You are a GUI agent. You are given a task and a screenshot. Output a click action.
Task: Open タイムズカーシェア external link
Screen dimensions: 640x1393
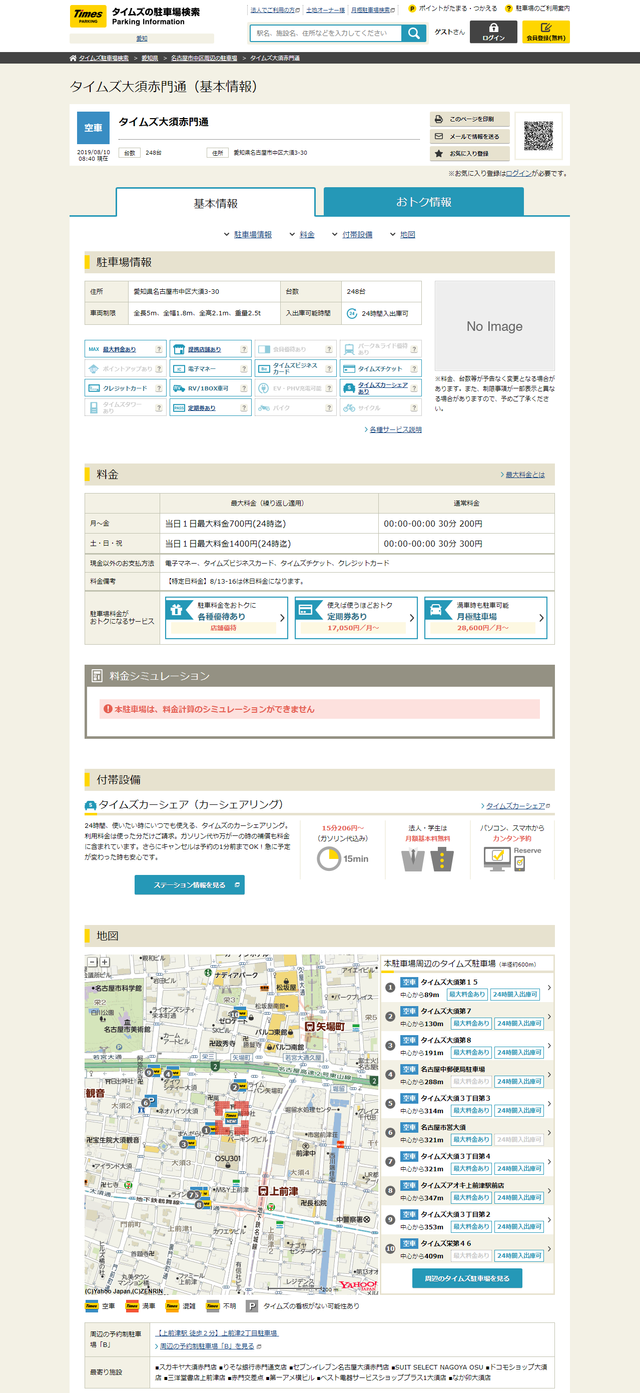click(x=516, y=805)
